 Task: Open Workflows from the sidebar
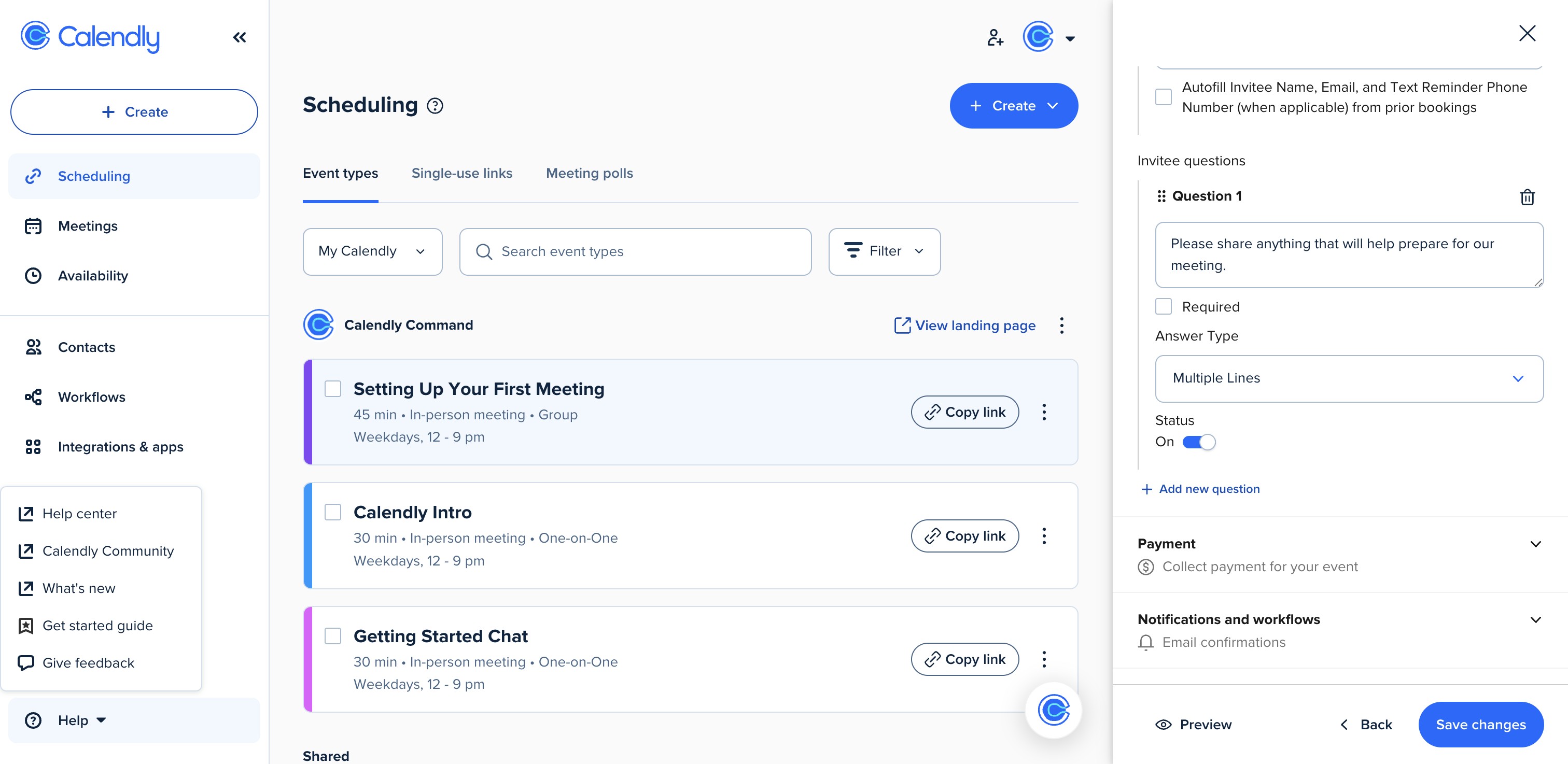91,397
